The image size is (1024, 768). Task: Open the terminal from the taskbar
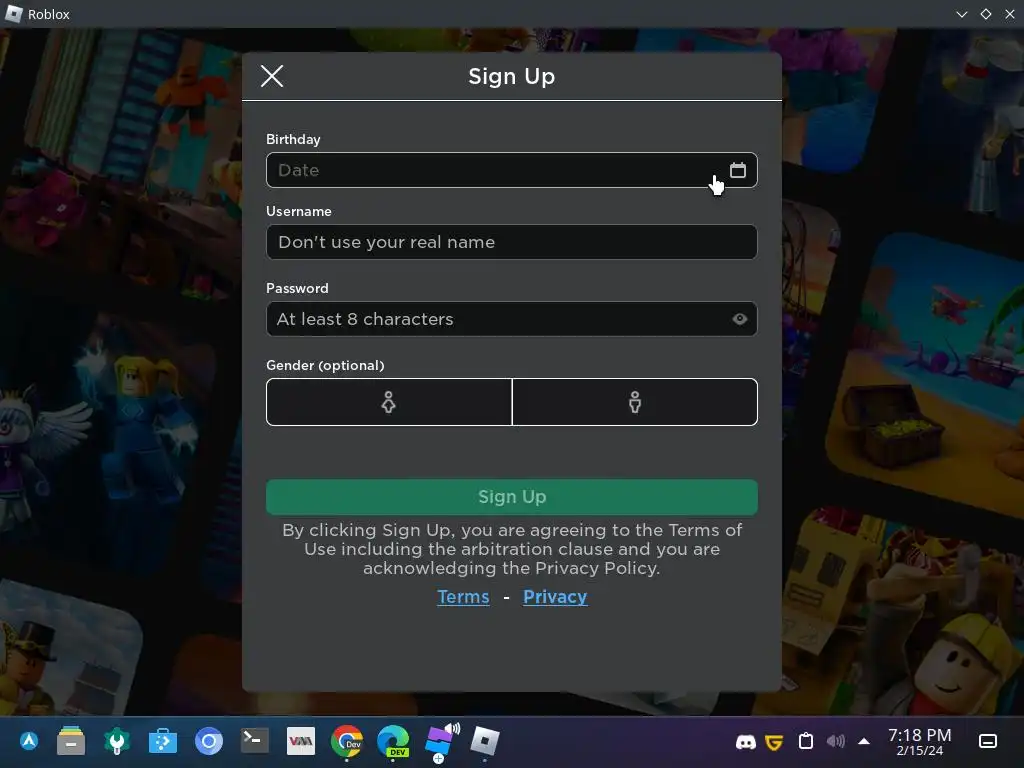click(255, 740)
